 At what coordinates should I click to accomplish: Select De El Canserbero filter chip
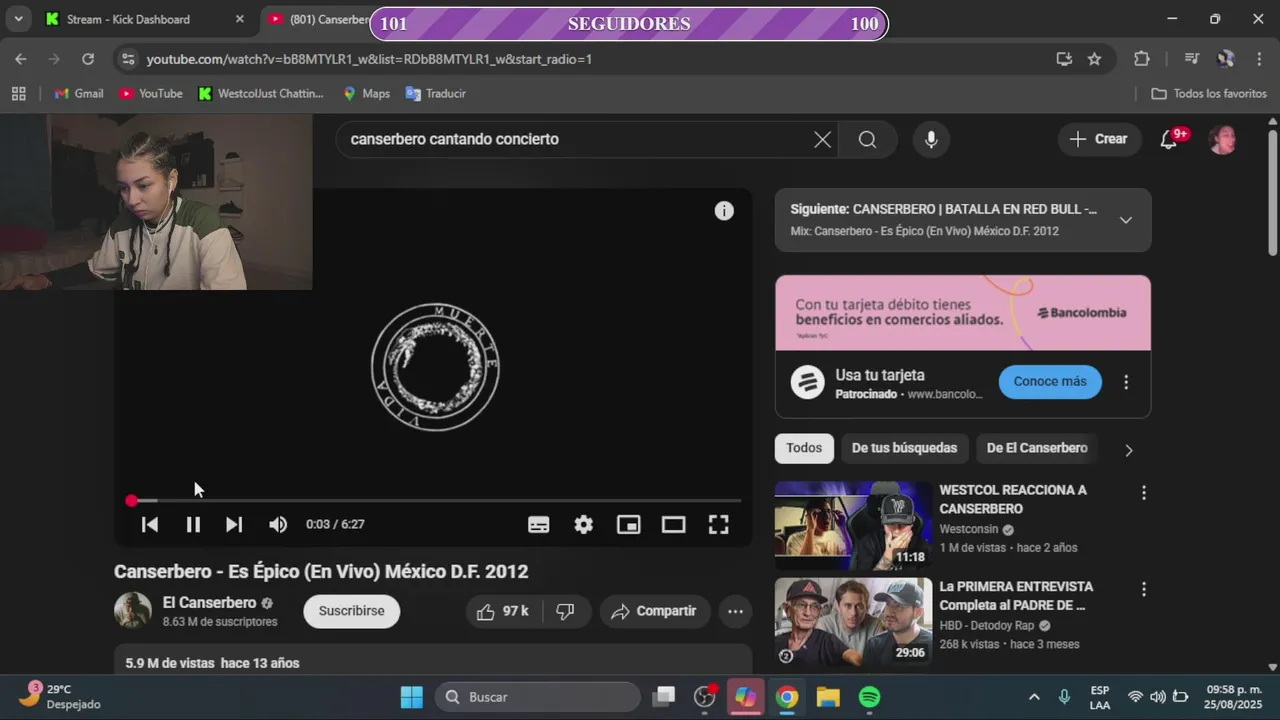point(1037,448)
